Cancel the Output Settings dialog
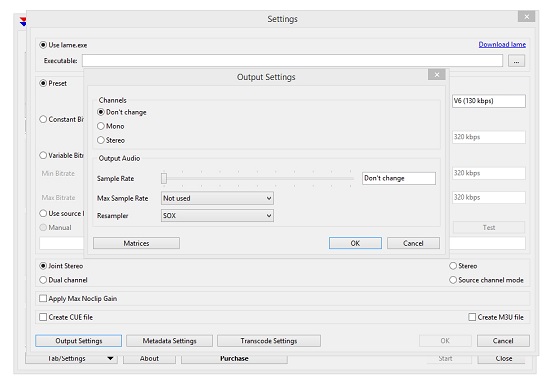The image size is (550, 390). coord(413,243)
